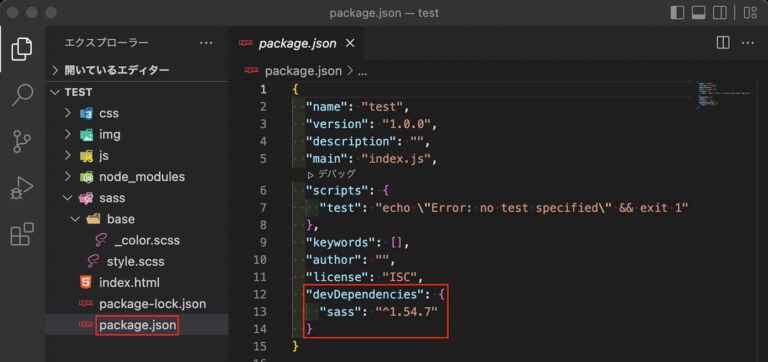Toggle the bottom panel layout button

[x=698, y=12]
